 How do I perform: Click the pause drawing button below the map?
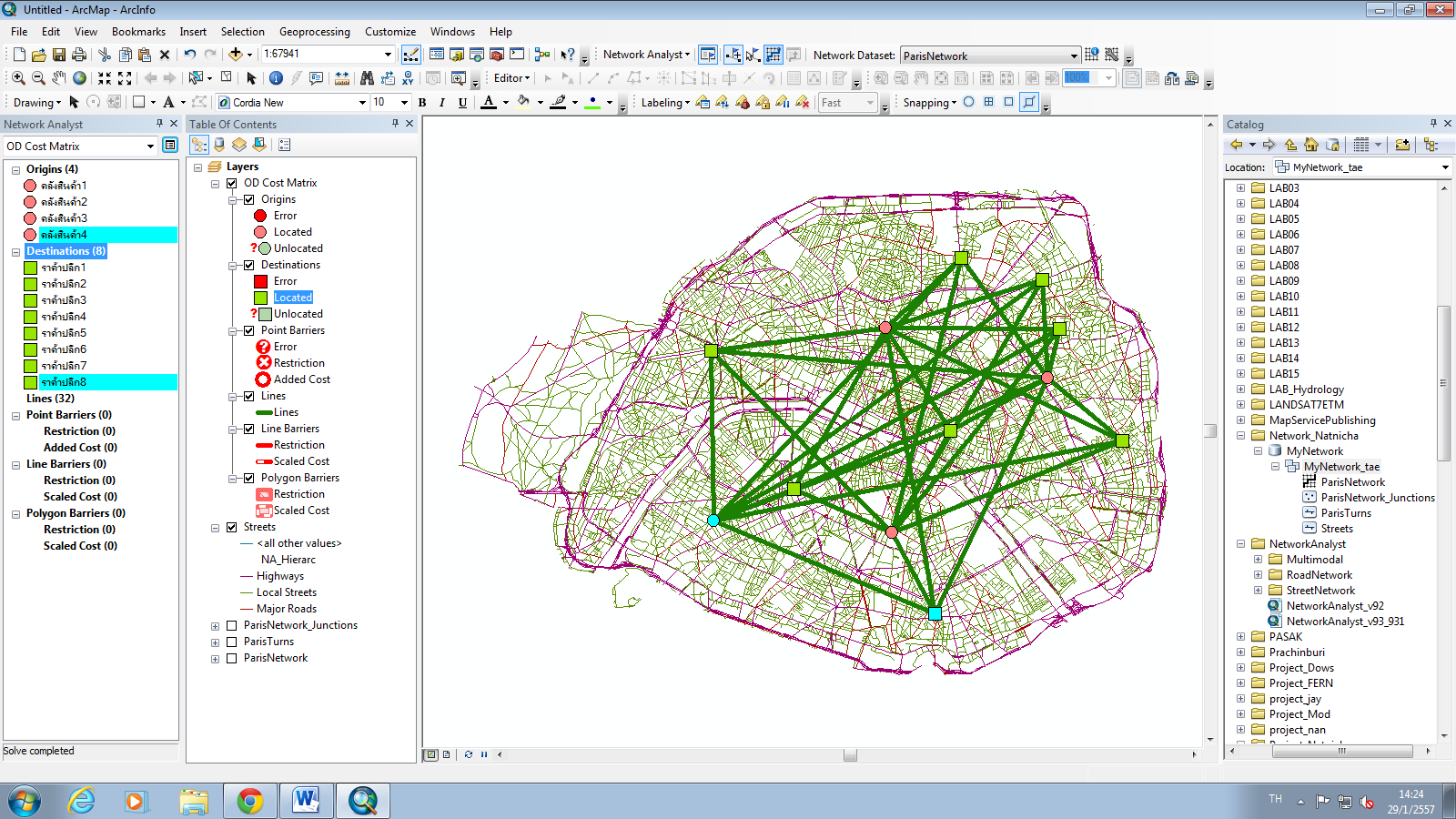(x=483, y=753)
